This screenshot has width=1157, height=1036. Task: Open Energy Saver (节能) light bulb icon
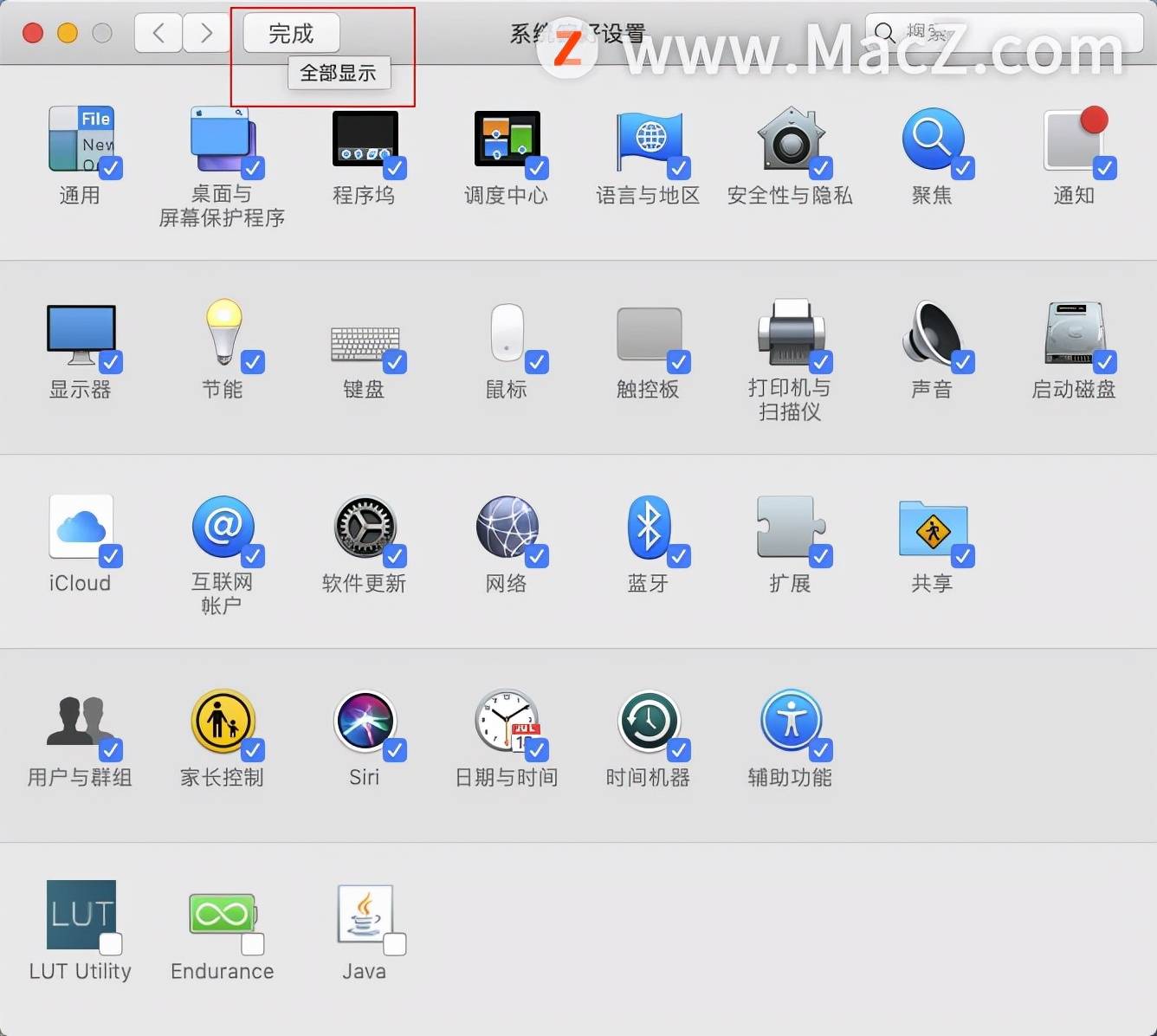(223, 333)
